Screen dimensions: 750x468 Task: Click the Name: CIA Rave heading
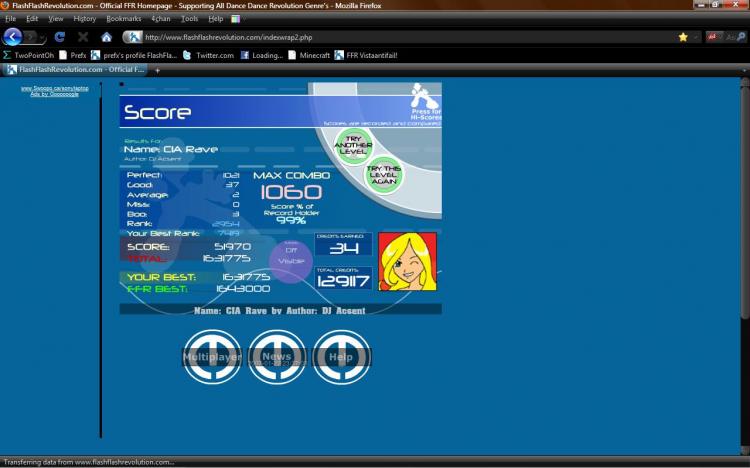171,149
